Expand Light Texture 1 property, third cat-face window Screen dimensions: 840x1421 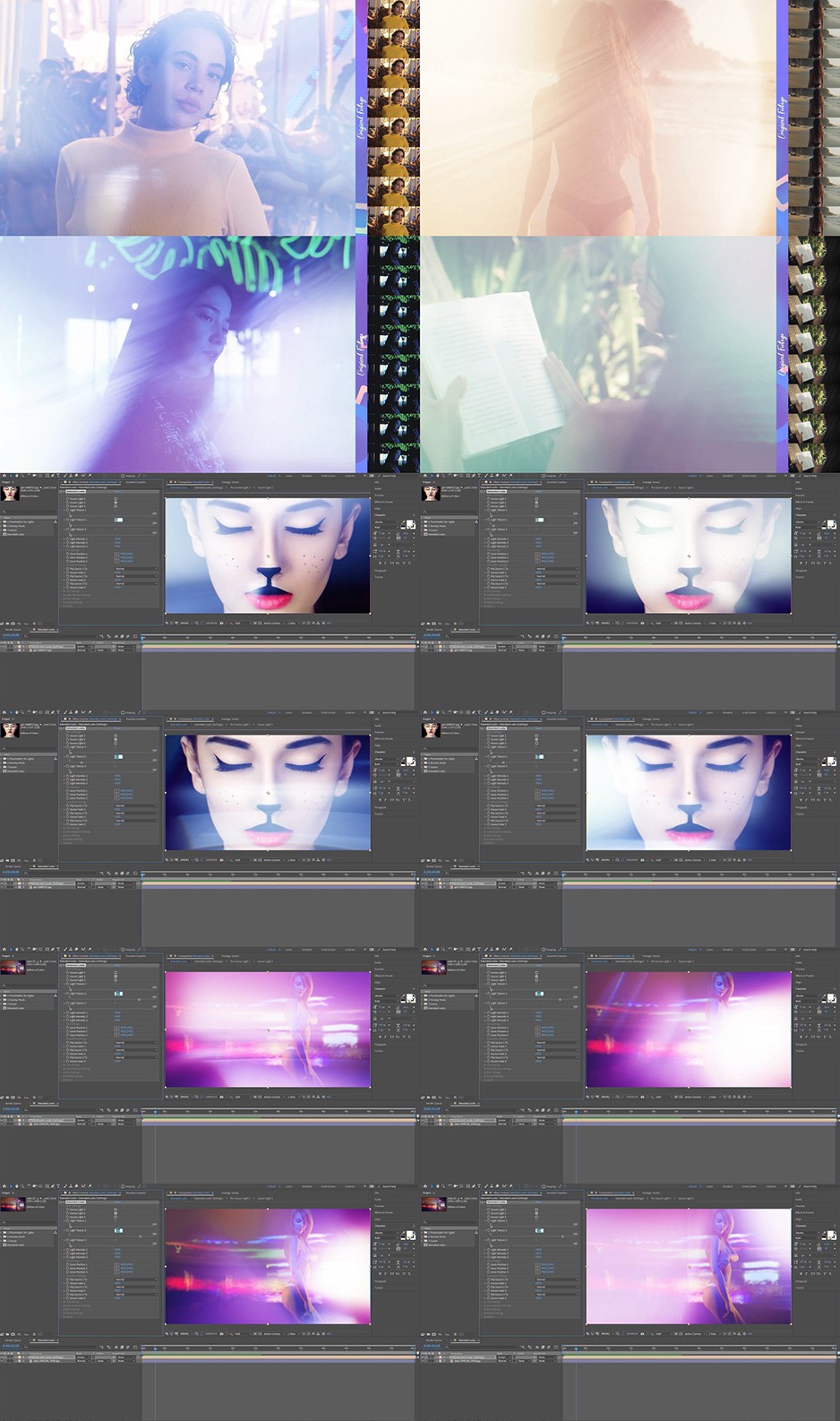tap(64, 746)
